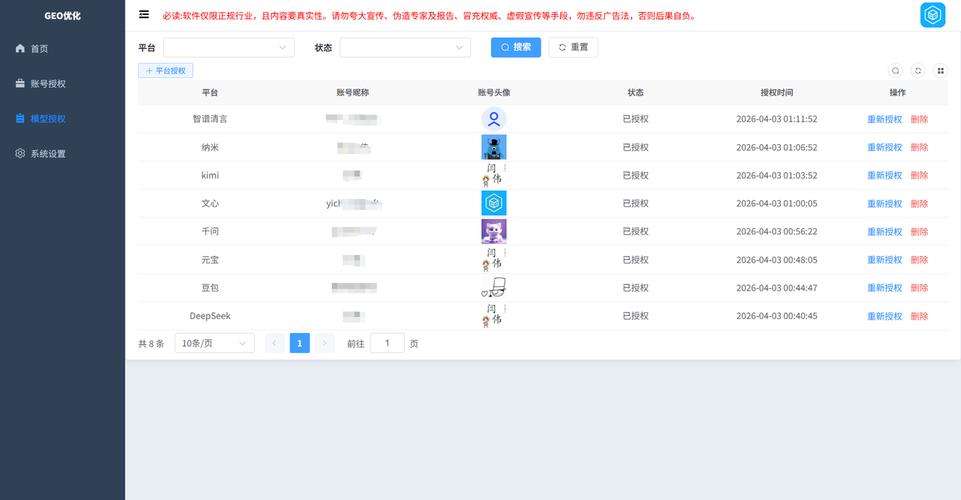Click 删除 for 豆包 row
961x500 pixels.
(x=919, y=287)
